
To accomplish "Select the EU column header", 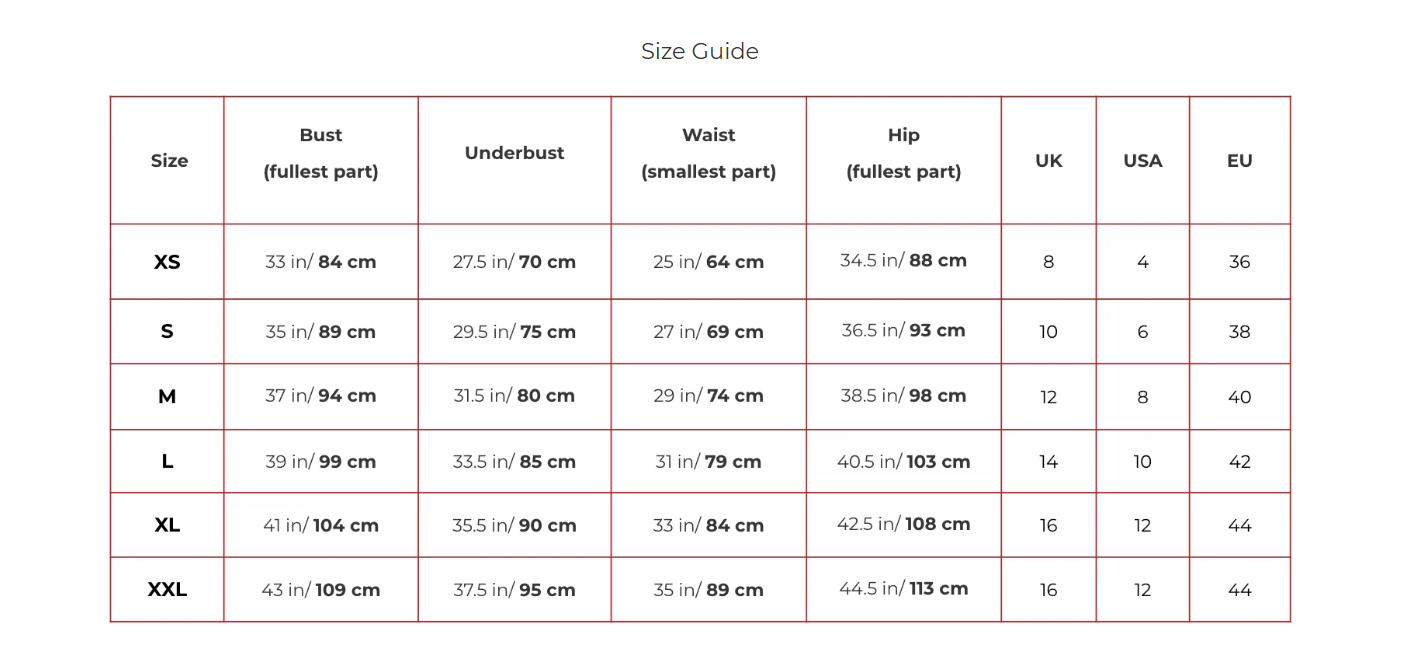I will click(x=1239, y=161).
